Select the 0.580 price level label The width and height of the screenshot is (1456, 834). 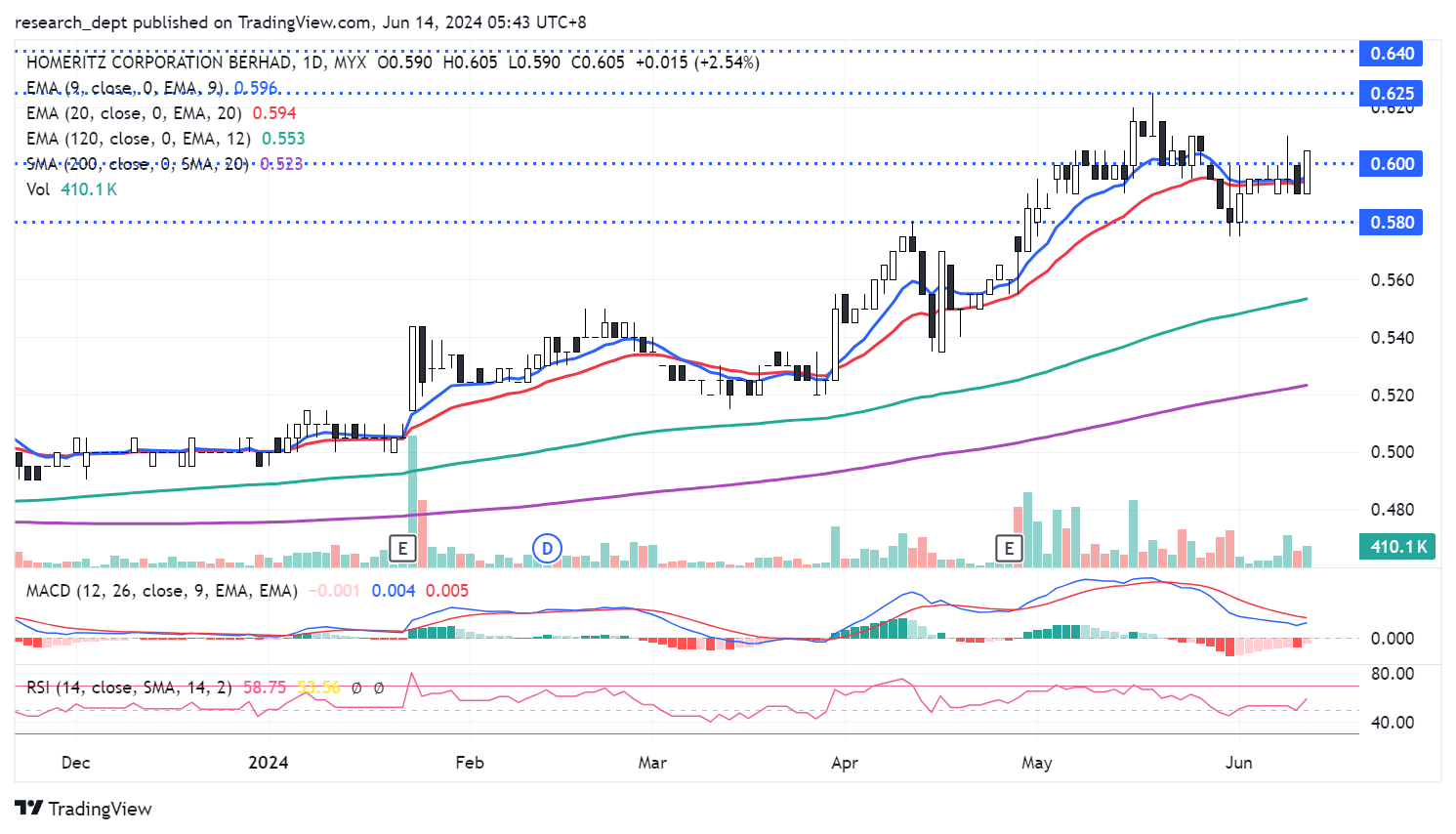point(1392,223)
